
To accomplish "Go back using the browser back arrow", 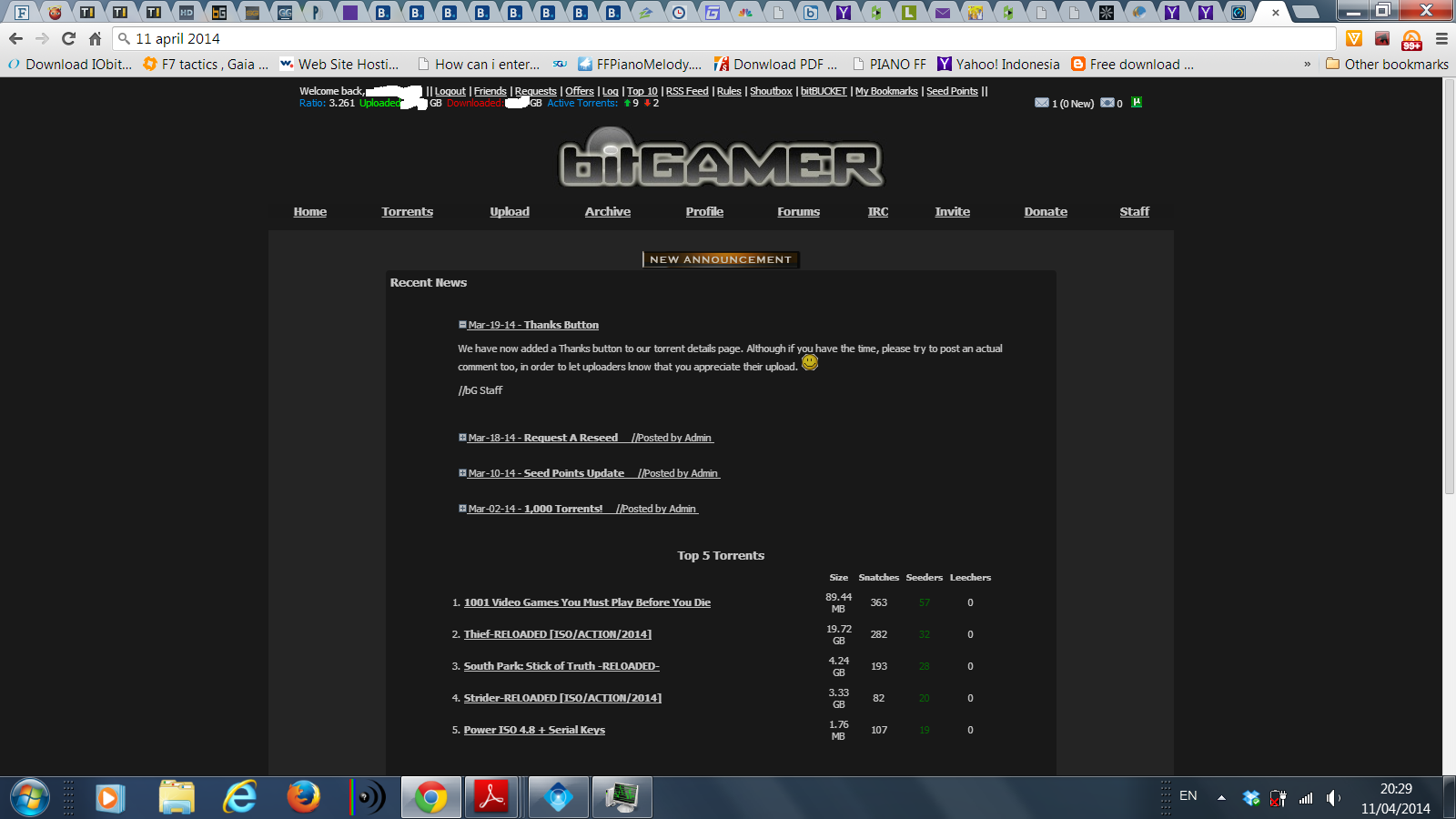I will click(x=15, y=38).
